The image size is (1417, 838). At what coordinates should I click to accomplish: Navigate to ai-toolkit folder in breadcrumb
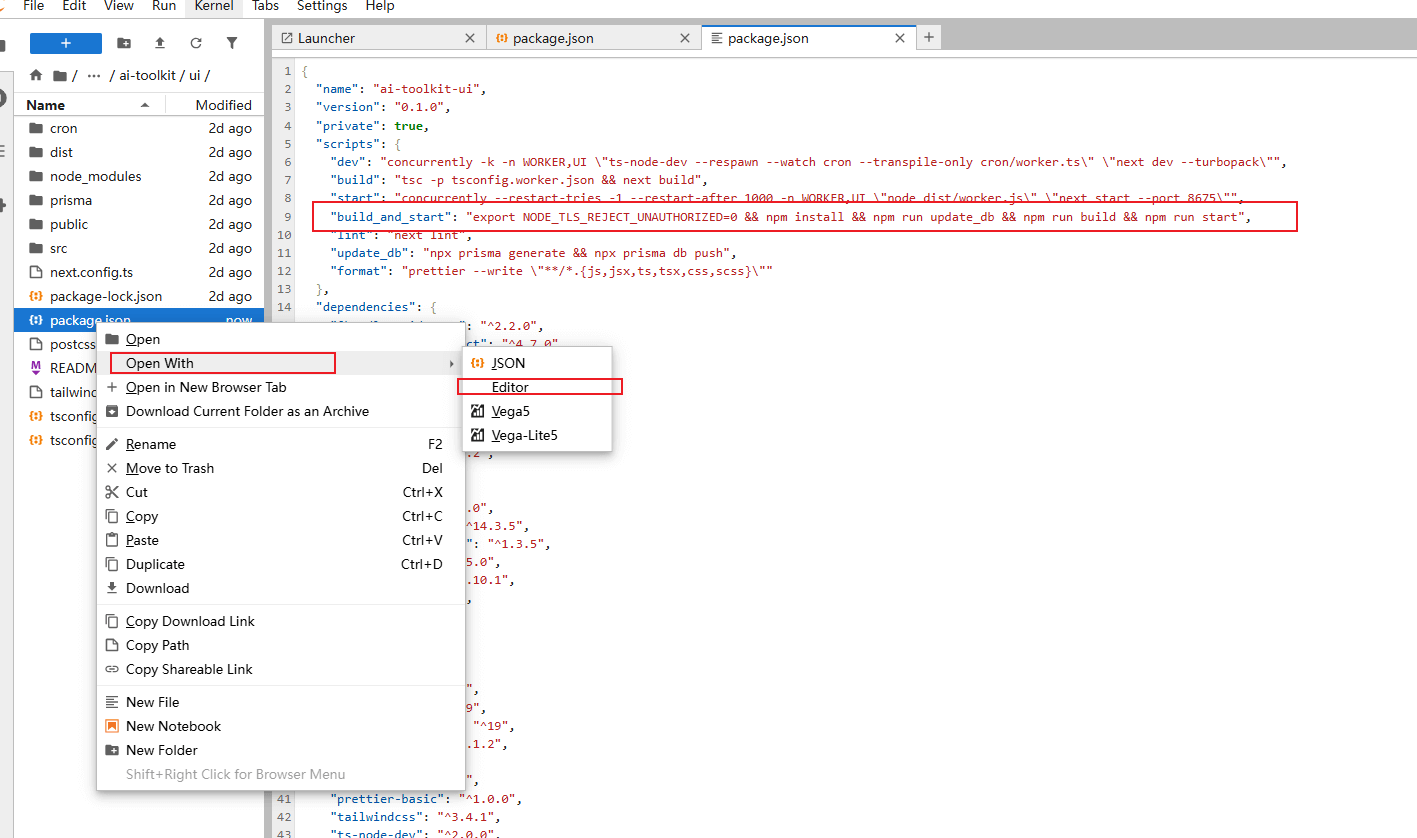click(x=145, y=75)
